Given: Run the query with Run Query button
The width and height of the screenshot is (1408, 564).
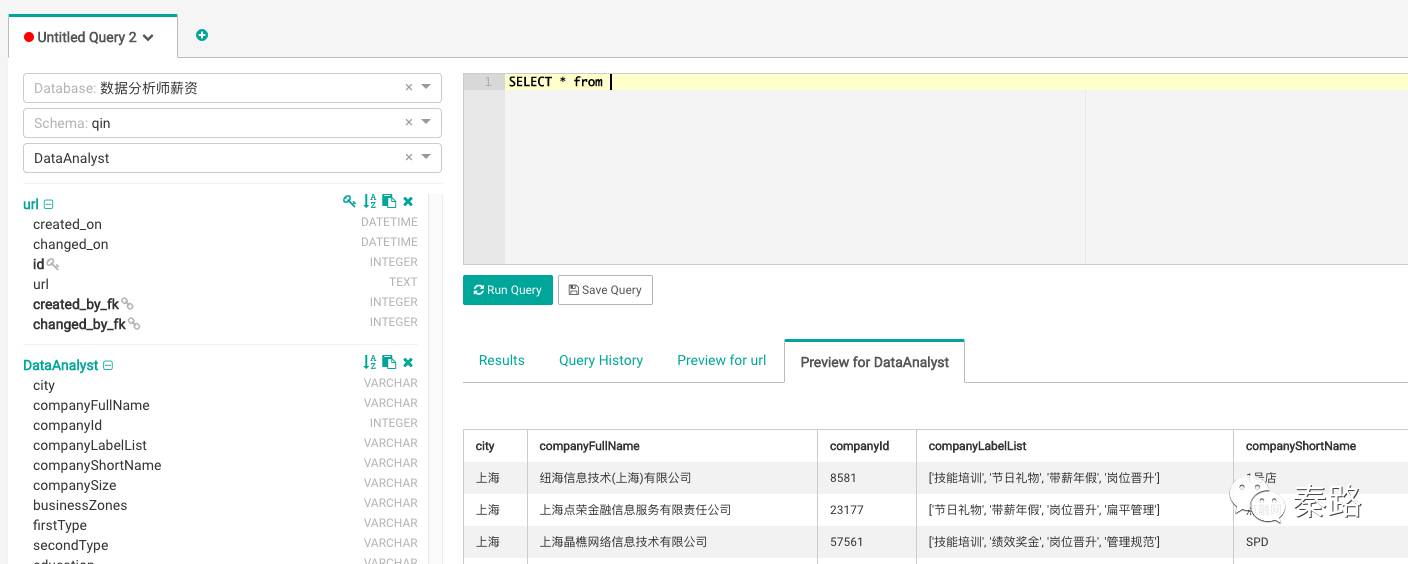Looking at the screenshot, I should coord(508,290).
